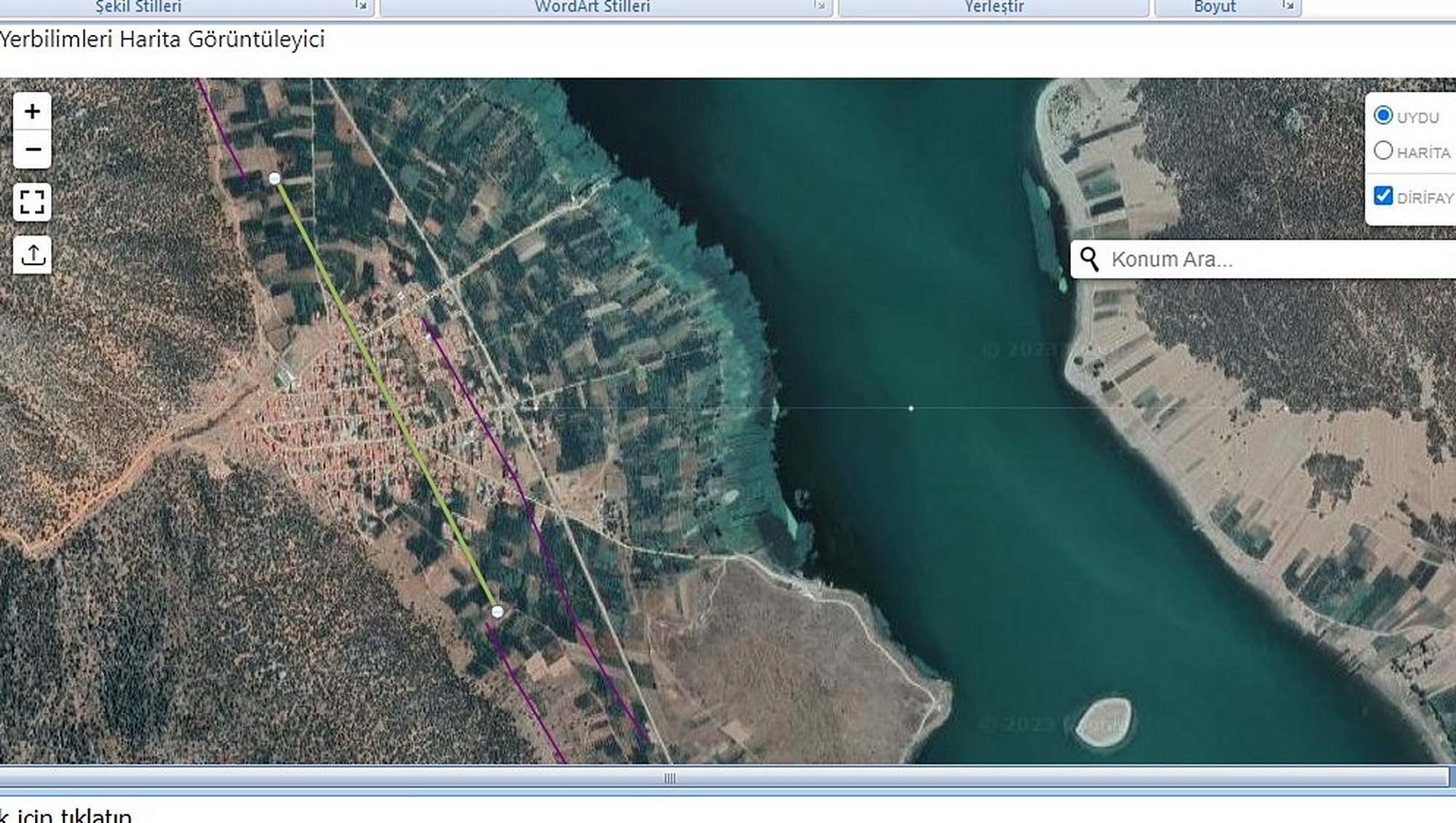Open Şekil Stilleri dialog launcher
Screen dimensions: 1456x823
click(x=361, y=6)
